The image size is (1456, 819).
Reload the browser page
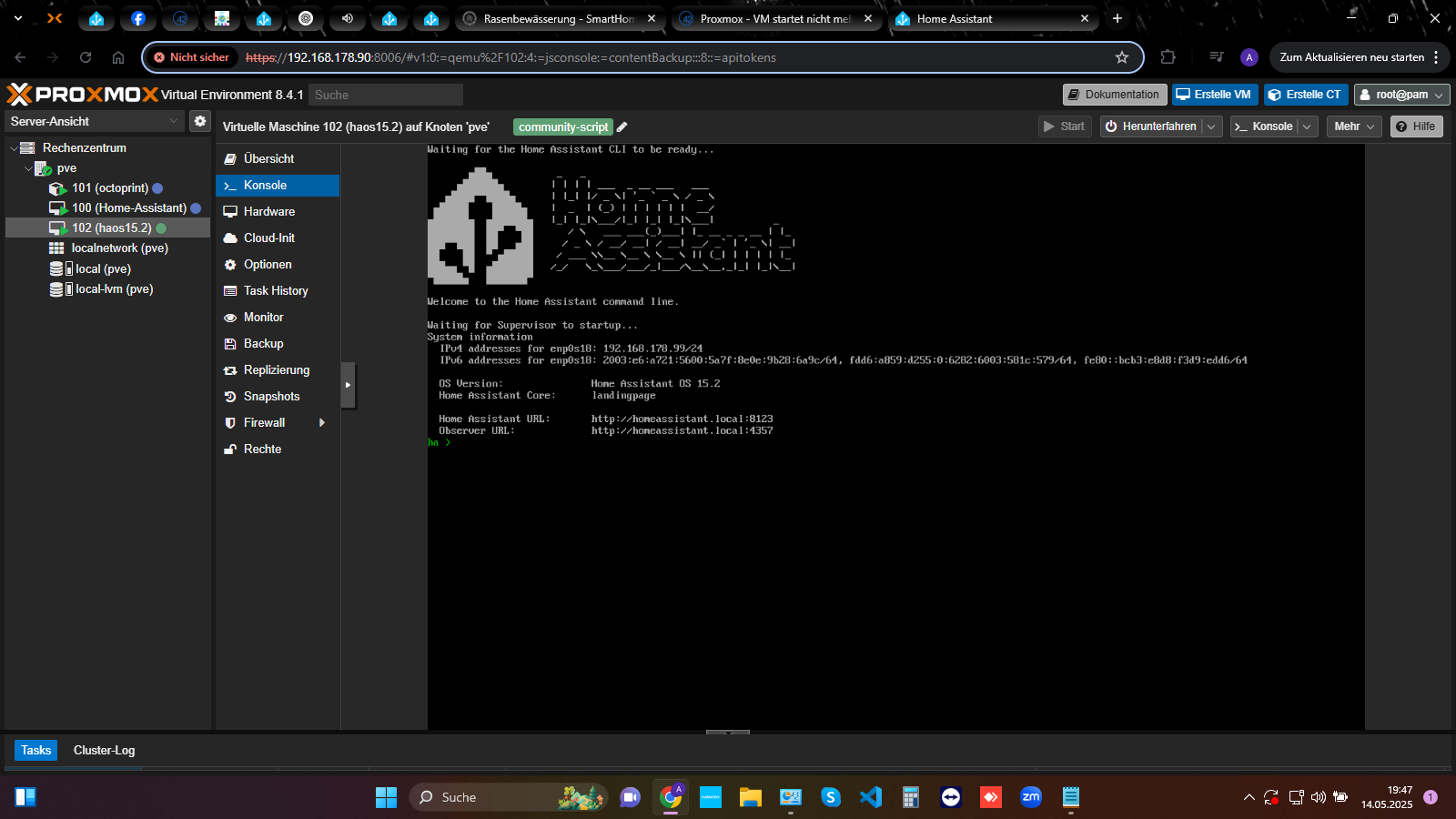[x=86, y=57]
